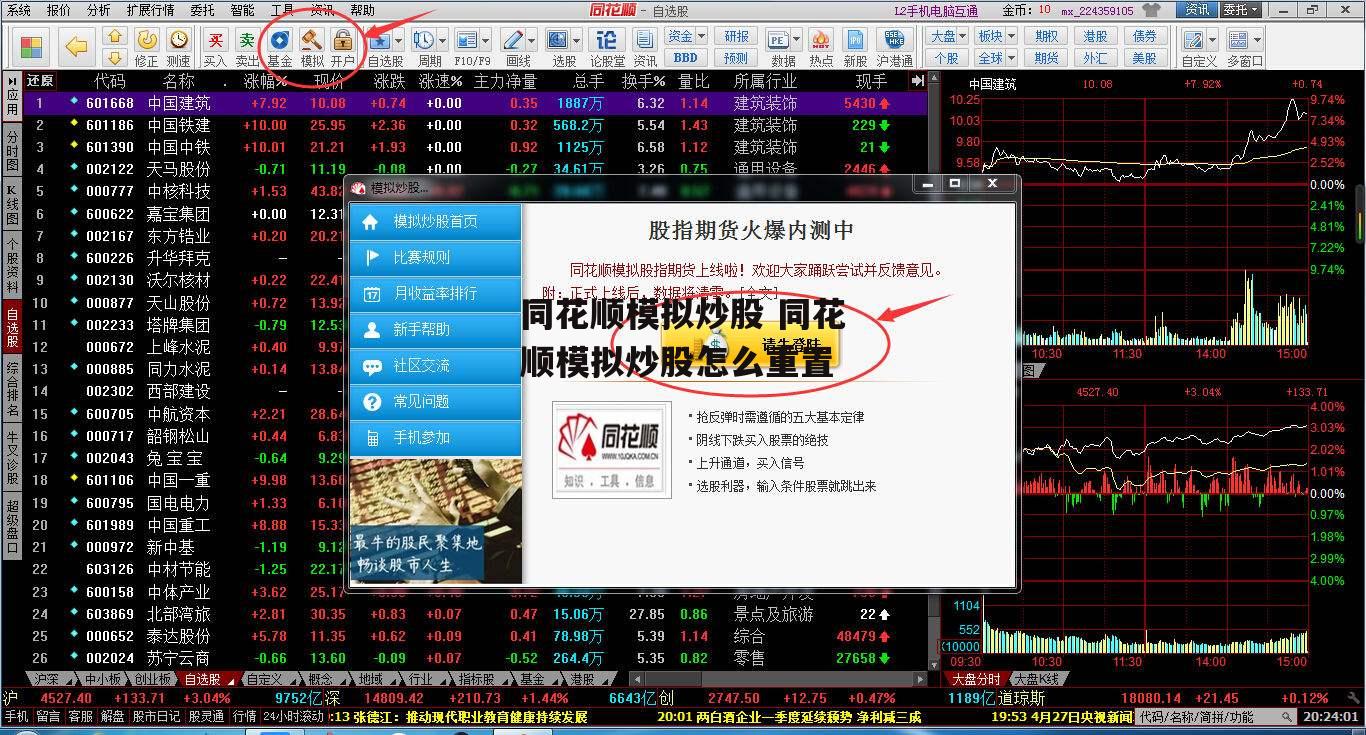Open 比赛规则 in the dialog
The width and height of the screenshot is (1366, 735).
click(435, 258)
